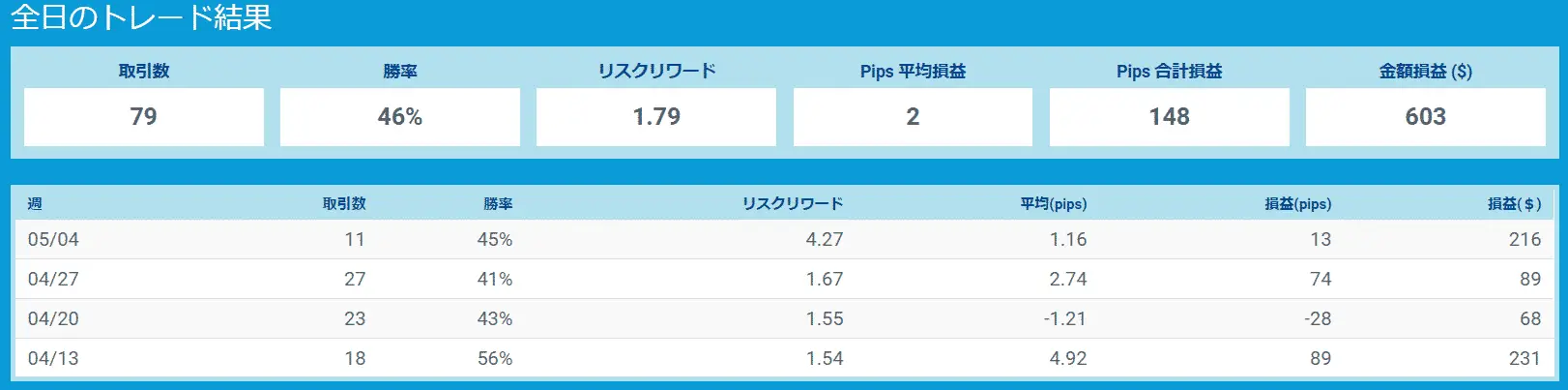Sort by リスクリワード column header in table
Viewport: 1568px width, 390px height.
(x=793, y=203)
